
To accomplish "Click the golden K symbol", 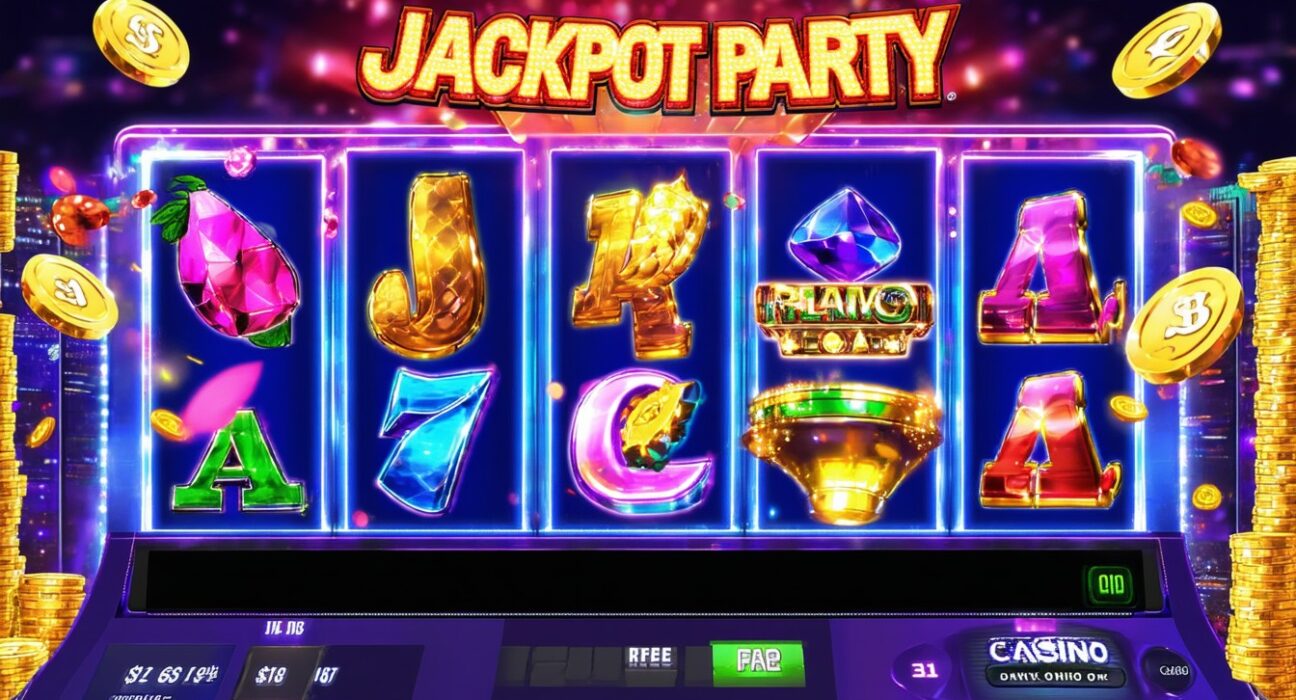I will pos(638,263).
